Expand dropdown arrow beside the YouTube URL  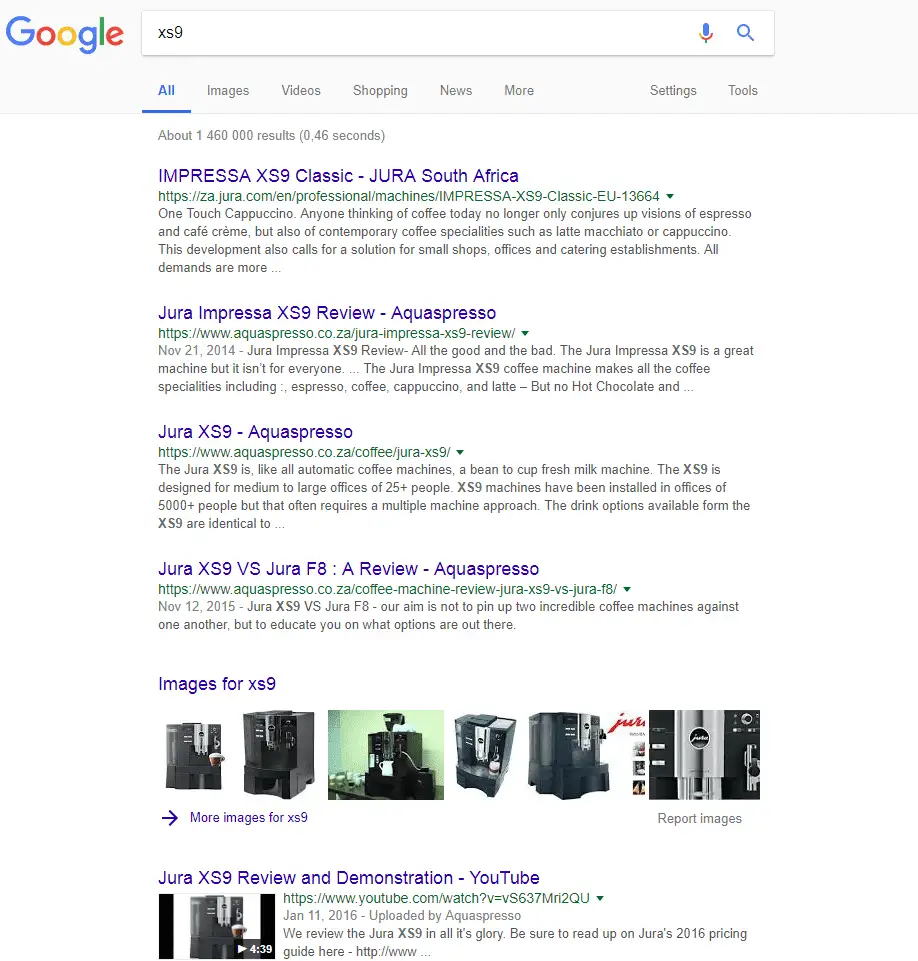coord(600,898)
